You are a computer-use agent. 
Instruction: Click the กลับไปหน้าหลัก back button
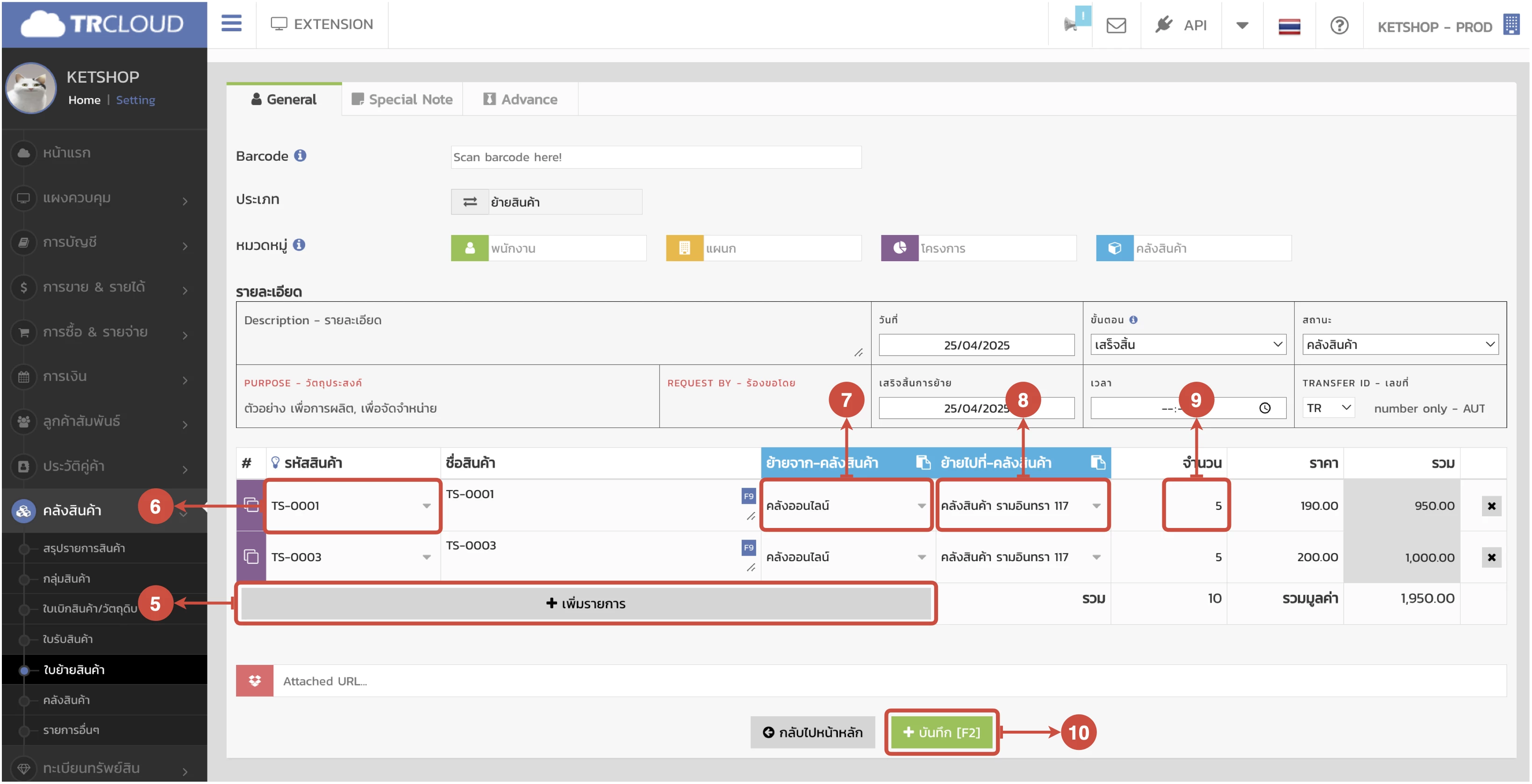click(x=812, y=732)
